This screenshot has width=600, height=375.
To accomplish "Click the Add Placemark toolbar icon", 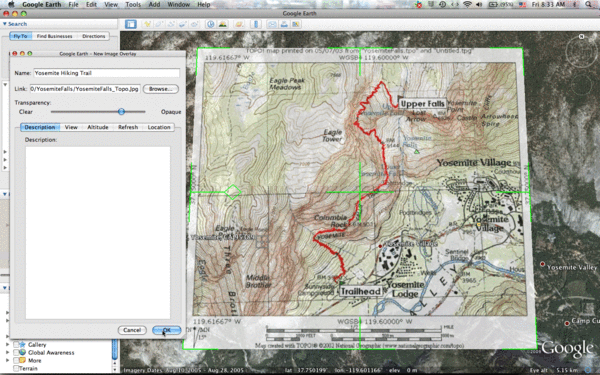I will click(147, 24).
